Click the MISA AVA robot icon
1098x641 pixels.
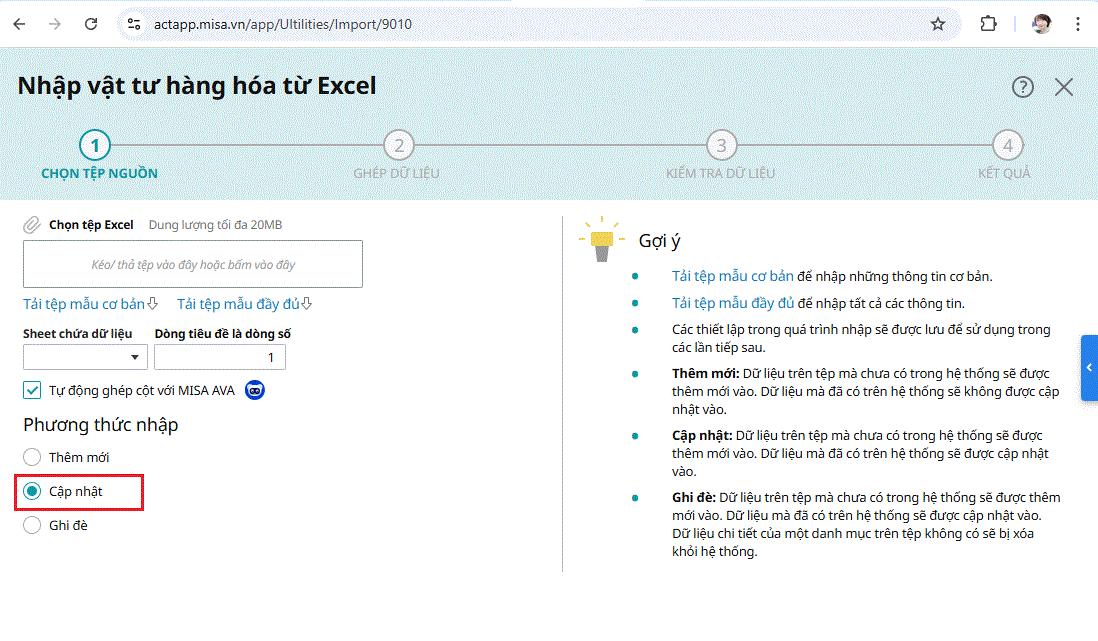tap(255, 390)
